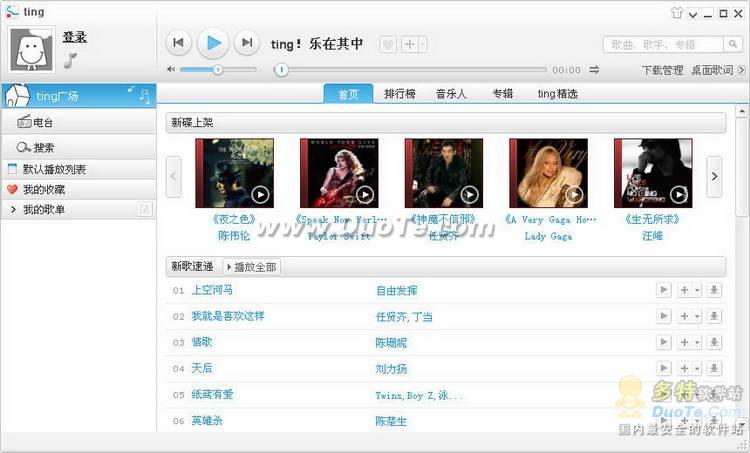This screenshot has width=750, height=453.
Task: Play song 03 情歌 with its play icon
Action: point(663,342)
